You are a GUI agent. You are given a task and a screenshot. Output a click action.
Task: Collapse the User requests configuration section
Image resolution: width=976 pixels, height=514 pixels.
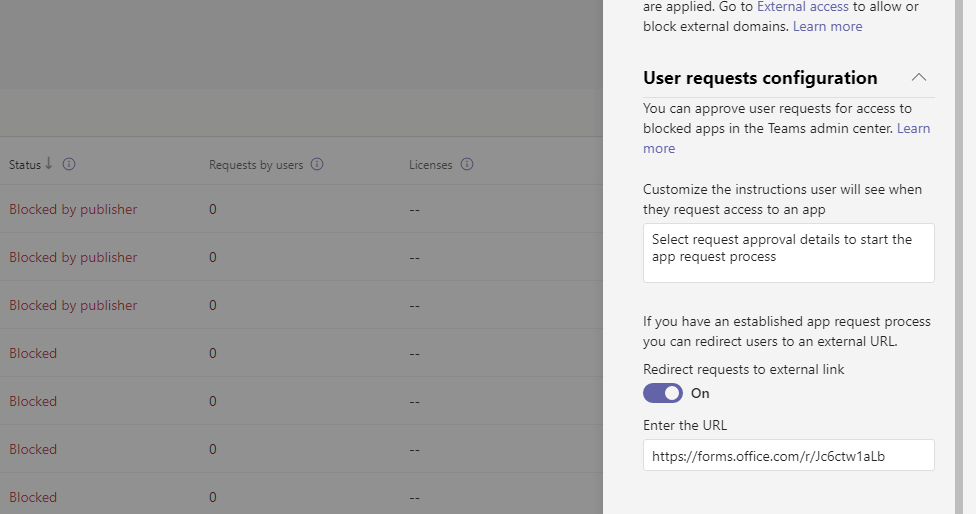(x=919, y=78)
